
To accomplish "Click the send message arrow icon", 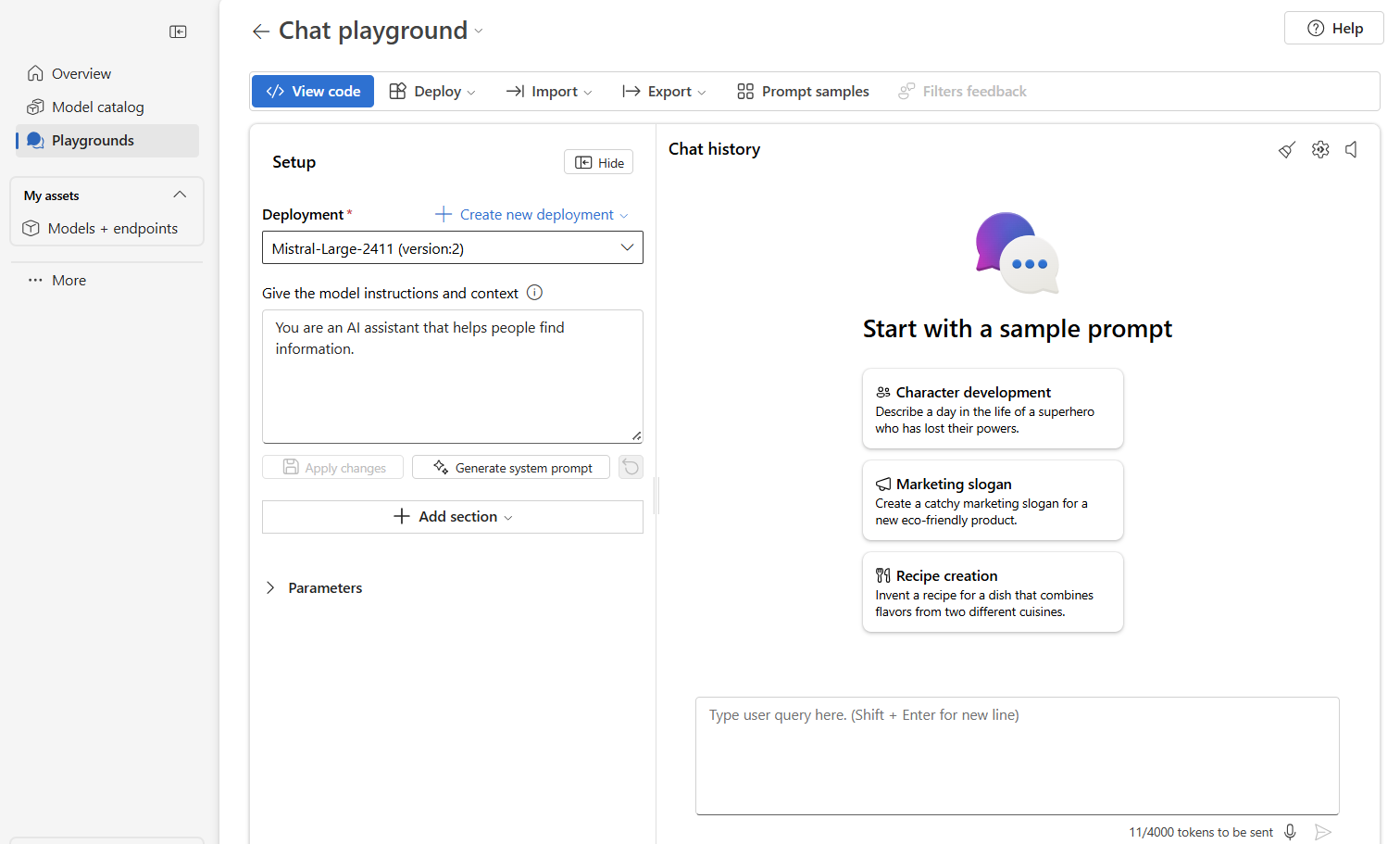I will (x=1323, y=832).
